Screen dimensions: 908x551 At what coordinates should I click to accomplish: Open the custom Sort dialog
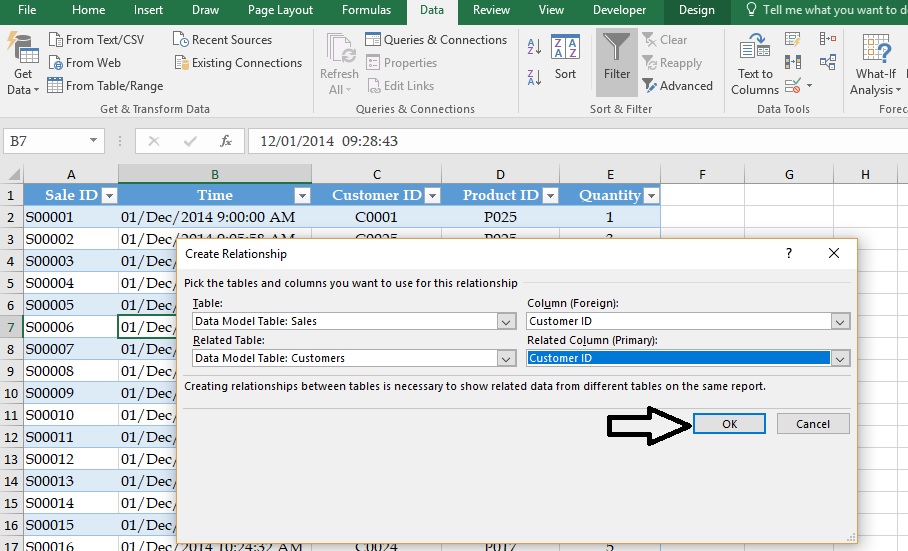coord(565,57)
